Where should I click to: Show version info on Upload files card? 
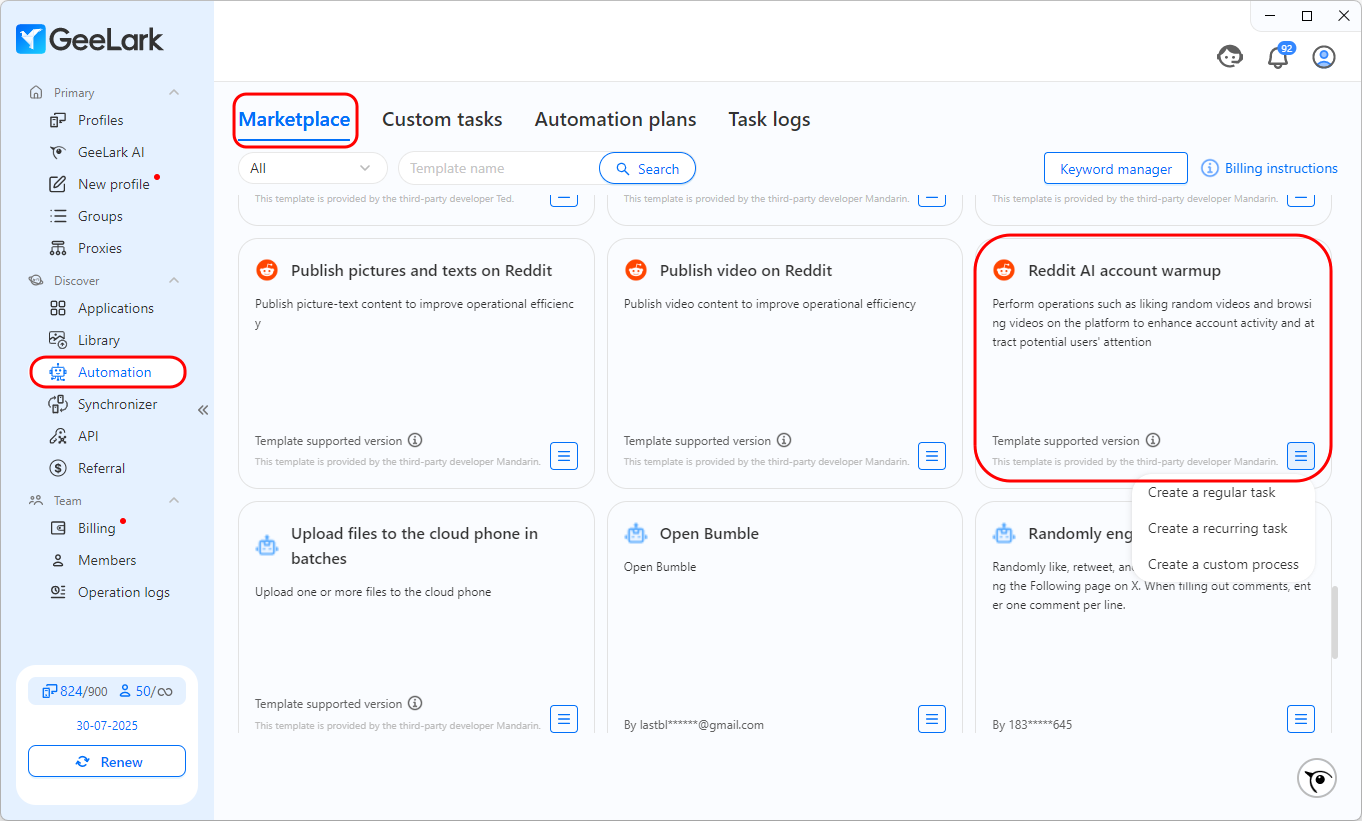point(415,703)
